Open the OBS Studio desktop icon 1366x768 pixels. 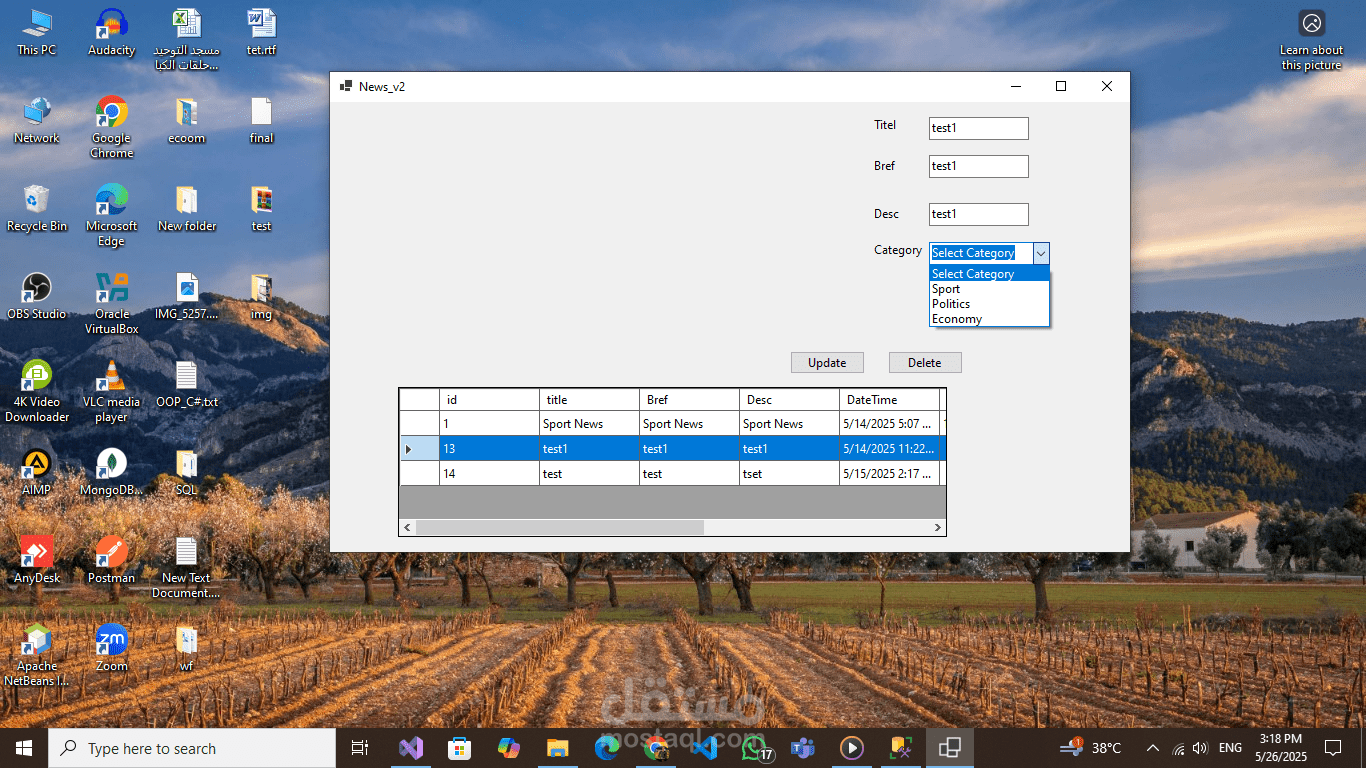[x=37, y=296]
